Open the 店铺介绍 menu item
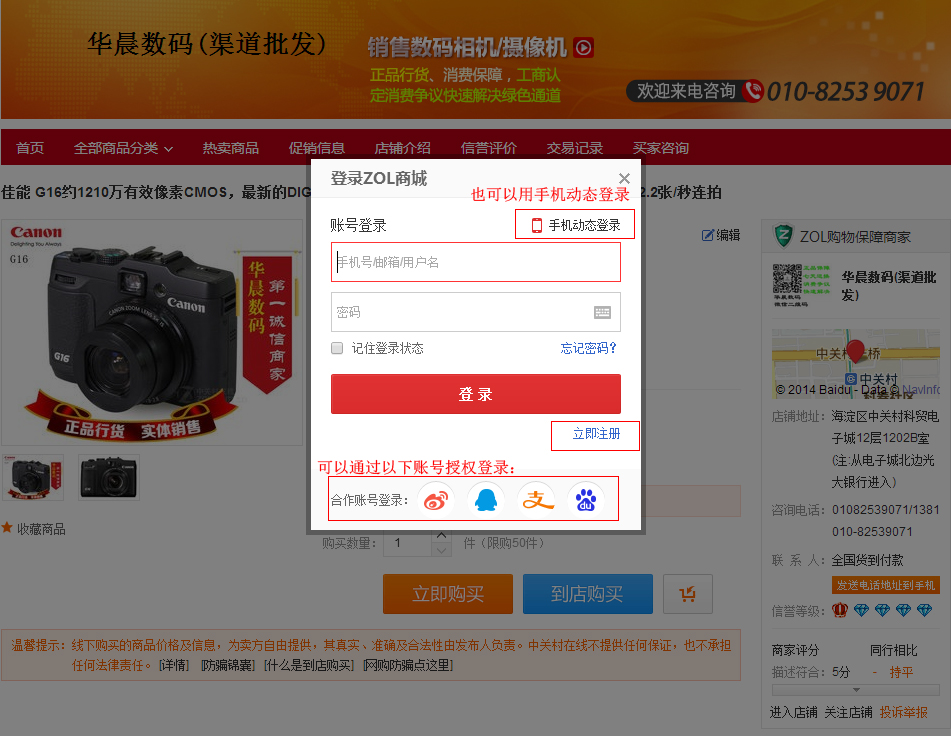This screenshot has height=736, width=951. pyautogui.click(x=403, y=148)
